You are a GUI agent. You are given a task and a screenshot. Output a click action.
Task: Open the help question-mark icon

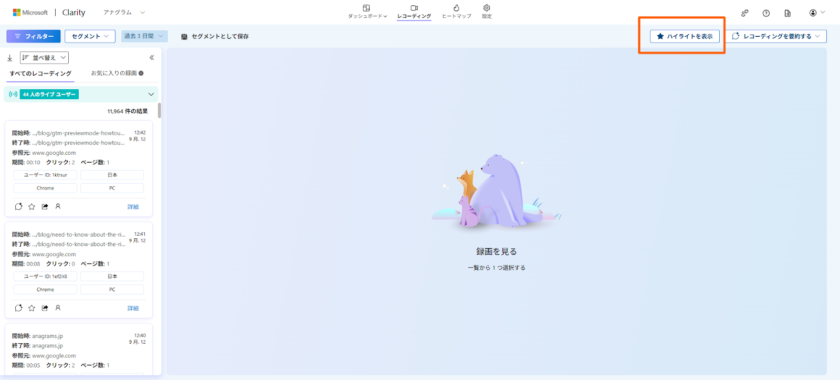[x=766, y=13]
